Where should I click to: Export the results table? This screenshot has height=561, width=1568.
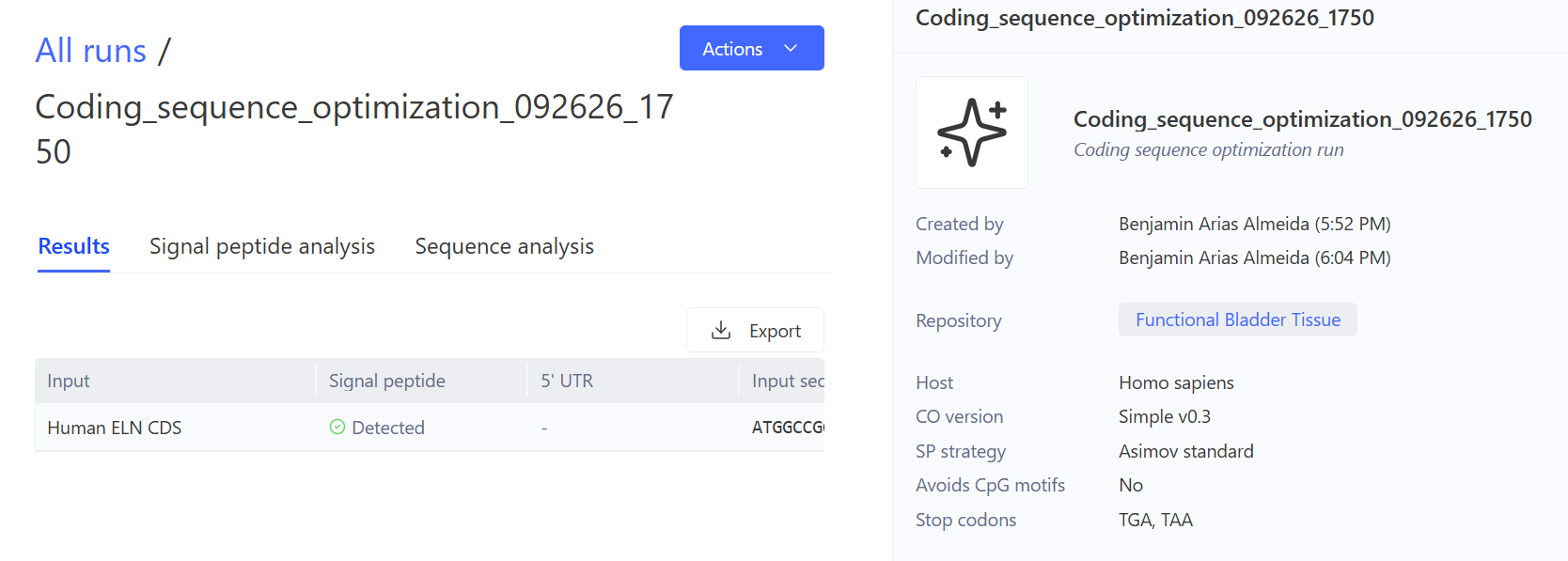755,330
